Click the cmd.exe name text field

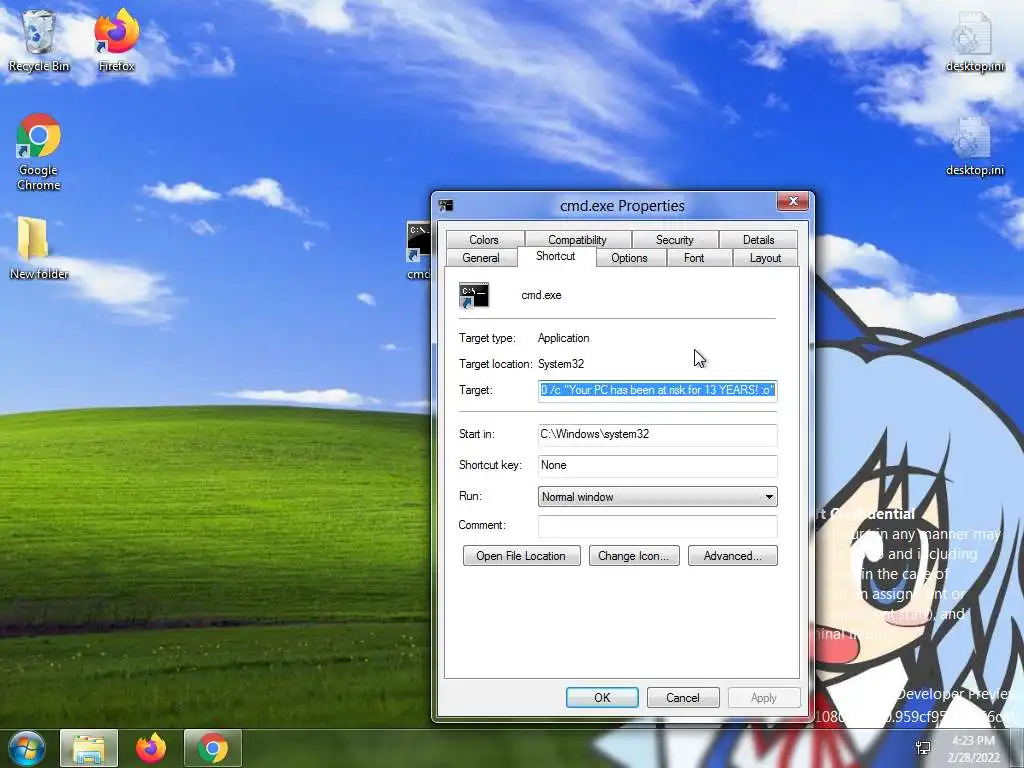coord(541,295)
